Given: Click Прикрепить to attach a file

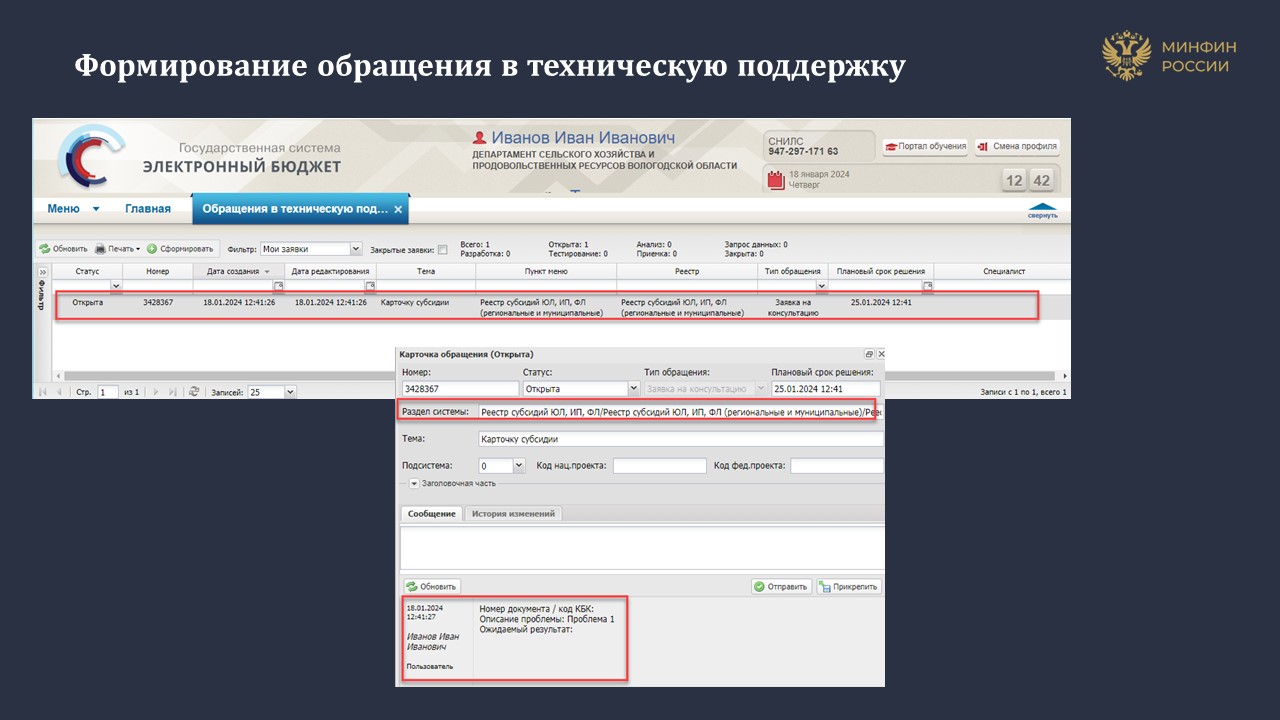Looking at the screenshot, I should click(848, 587).
